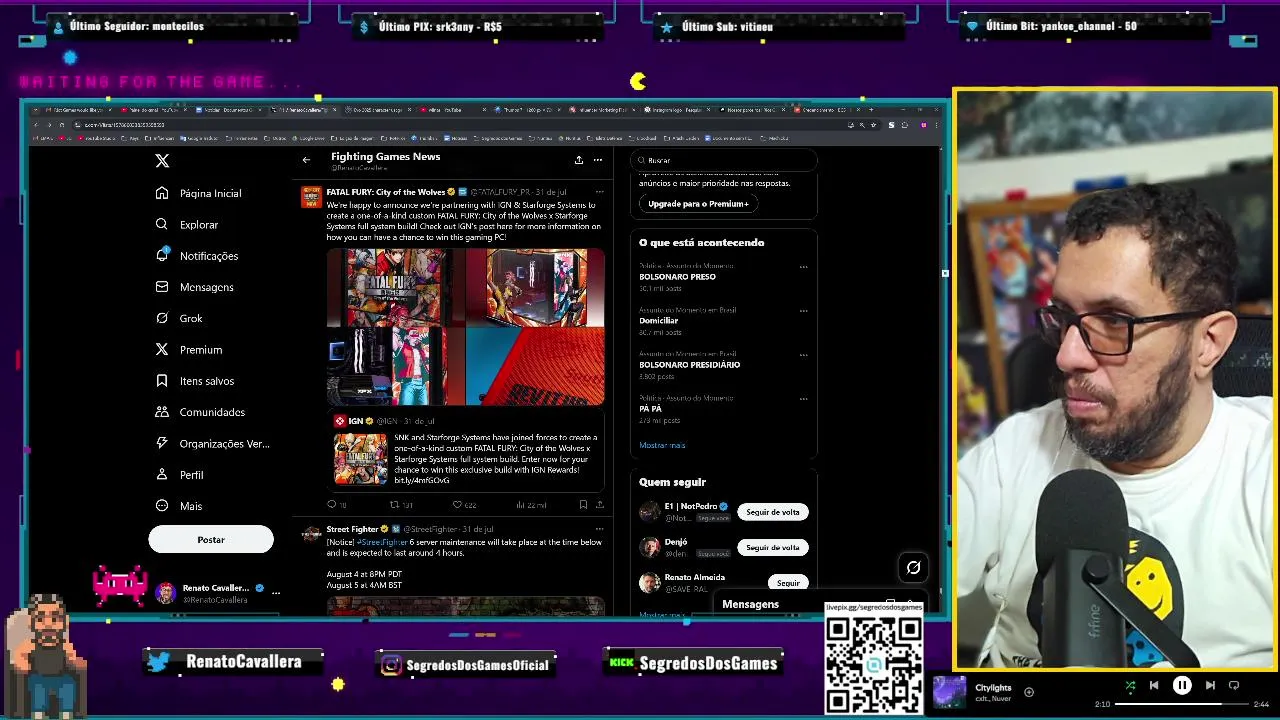Open Mensagens in the sidebar

click(x=195, y=287)
